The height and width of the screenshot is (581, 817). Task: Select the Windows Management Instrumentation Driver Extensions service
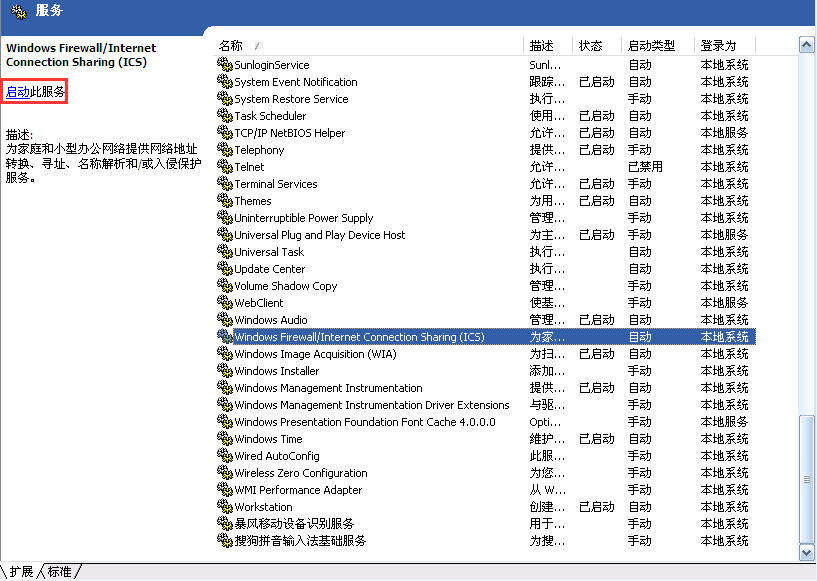coord(372,405)
